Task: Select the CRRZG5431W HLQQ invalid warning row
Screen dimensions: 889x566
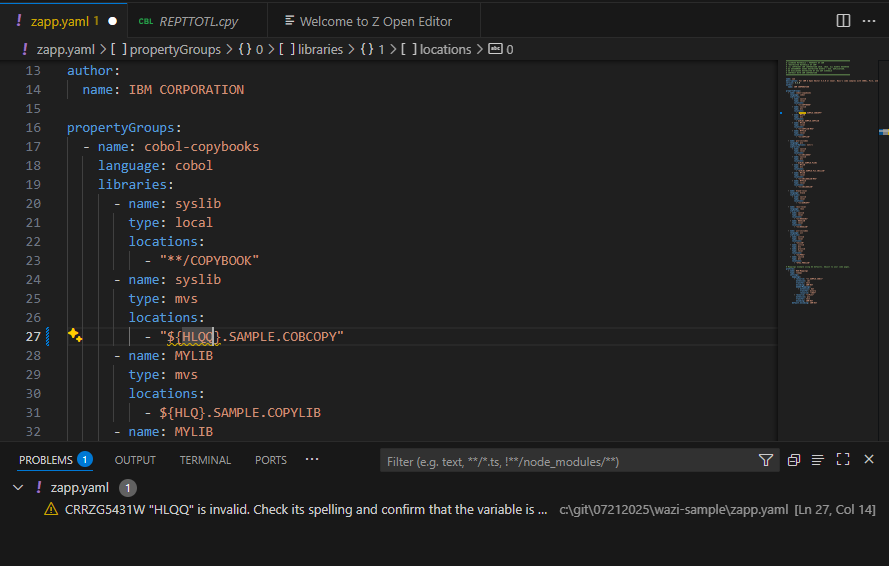Action: click(x=444, y=509)
